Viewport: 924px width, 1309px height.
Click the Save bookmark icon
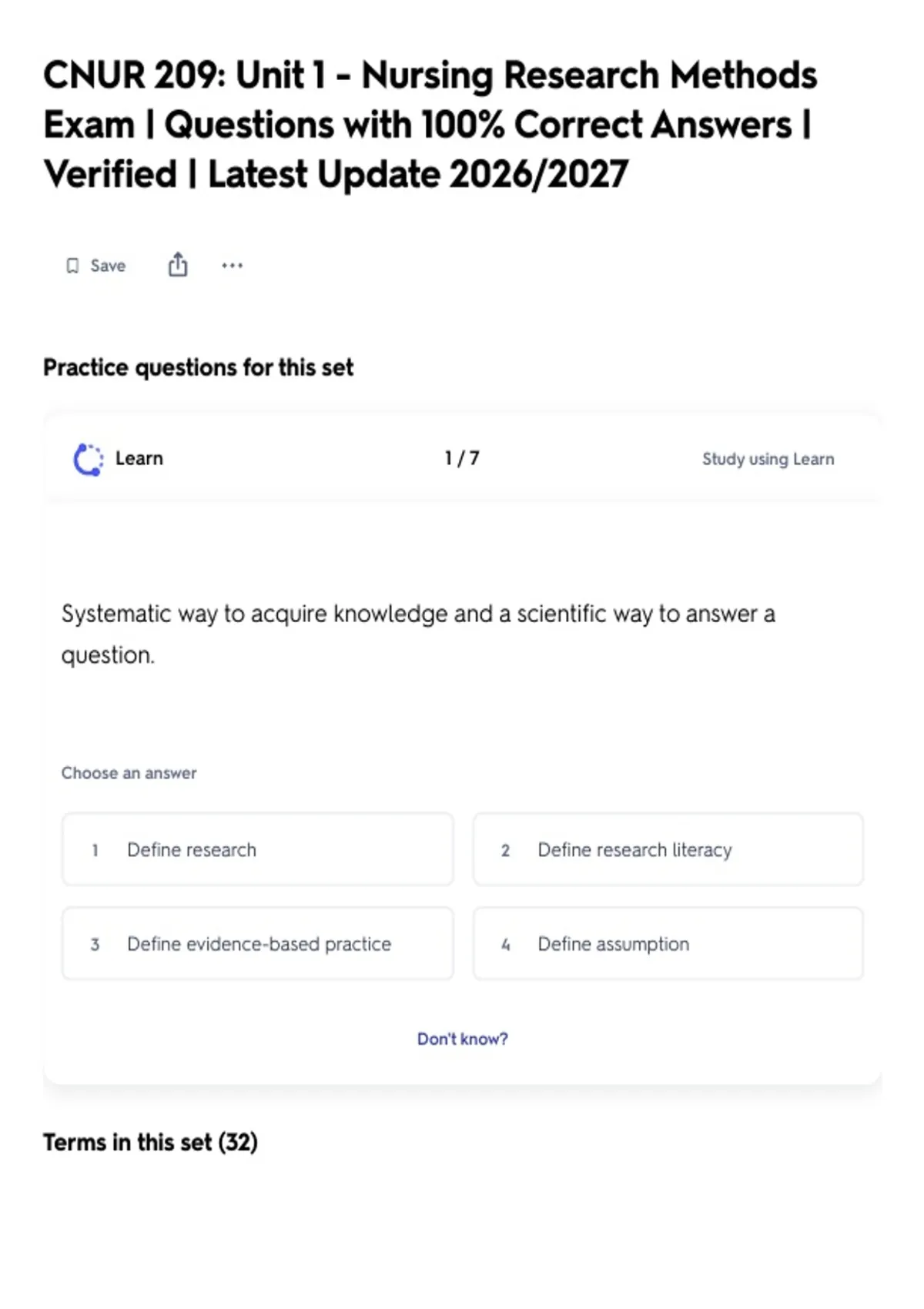click(x=72, y=266)
